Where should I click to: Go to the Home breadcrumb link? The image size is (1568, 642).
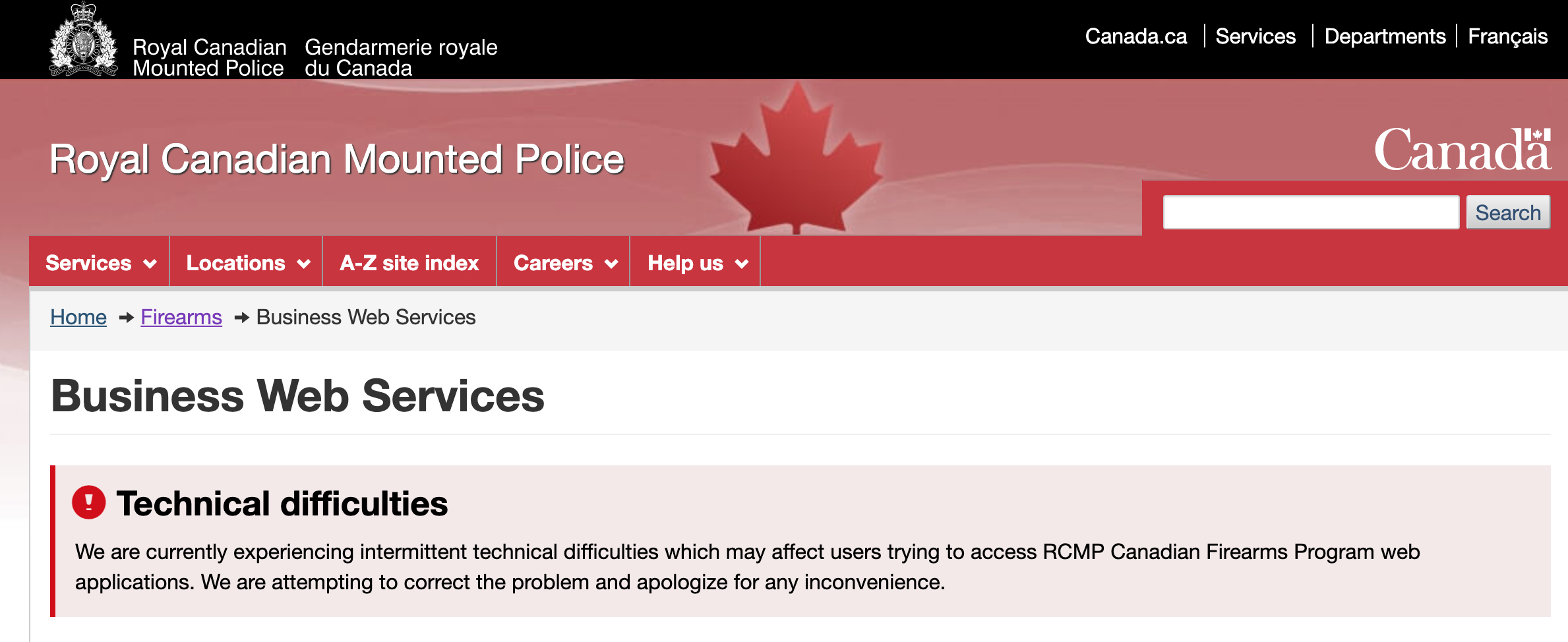[x=78, y=317]
